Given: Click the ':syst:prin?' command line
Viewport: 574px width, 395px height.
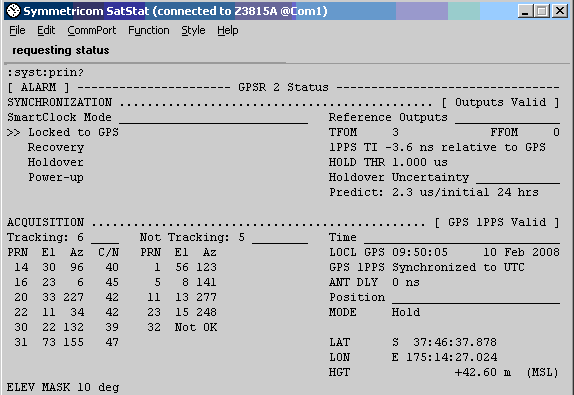Looking at the screenshot, I should (x=46, y=72).
